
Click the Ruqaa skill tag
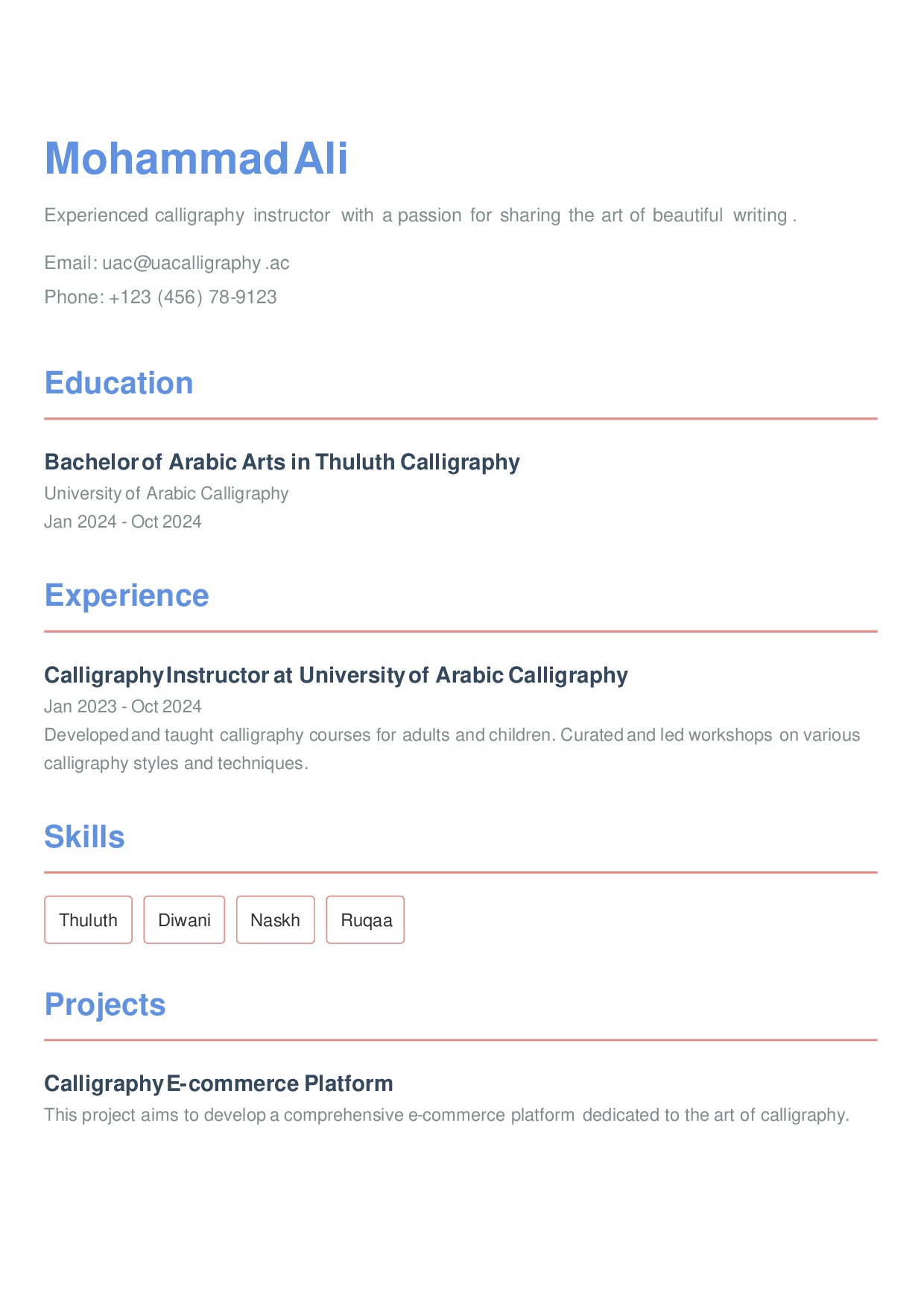366,920
